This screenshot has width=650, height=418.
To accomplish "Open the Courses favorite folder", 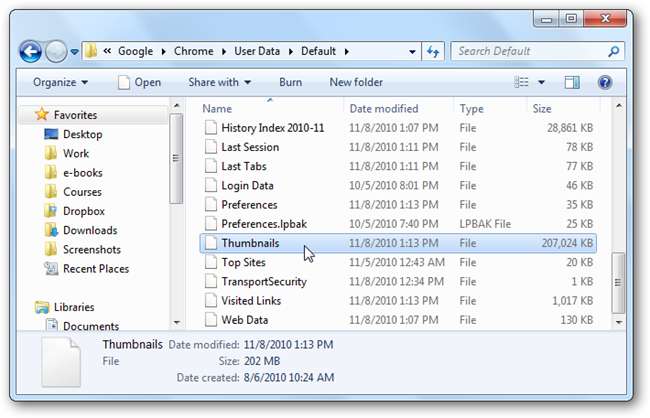I will 82,192.
